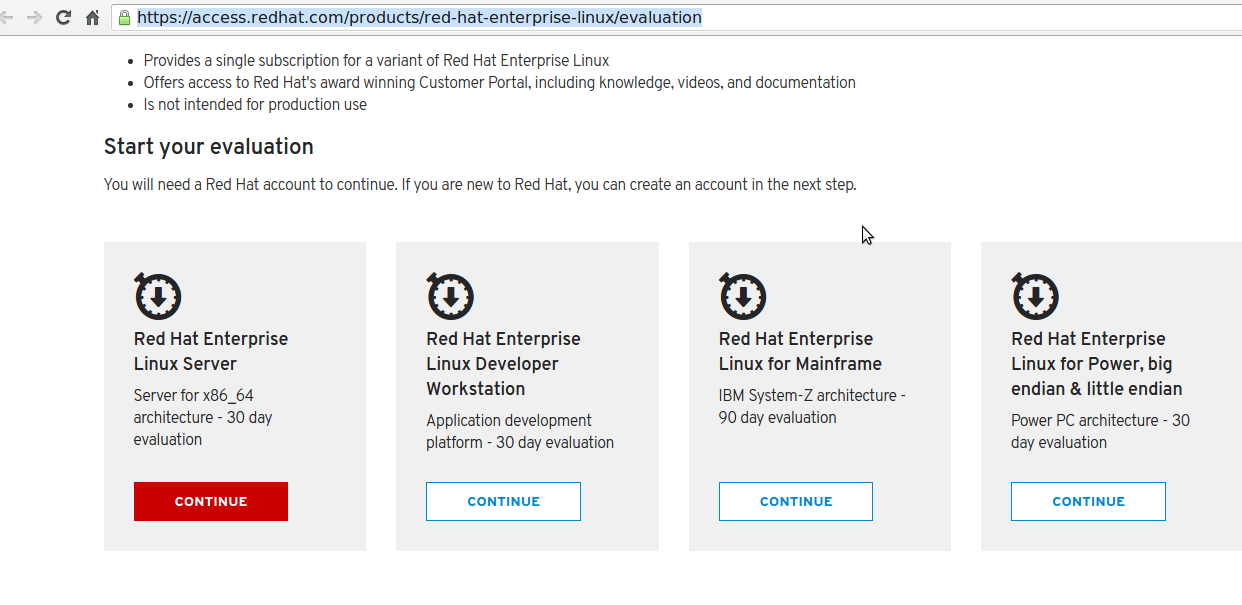The height and width of the screenshot is (605, 1242).
Task: Click the download icon for Linux for Power
Action: coord(1035,296)
